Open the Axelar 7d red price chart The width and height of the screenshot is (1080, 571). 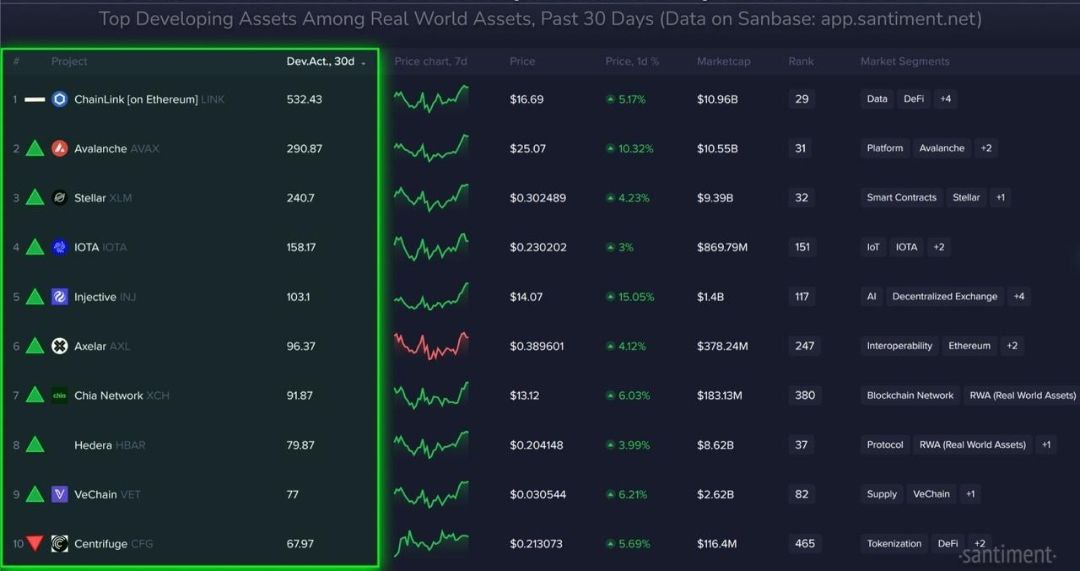(x=431, y=346)
